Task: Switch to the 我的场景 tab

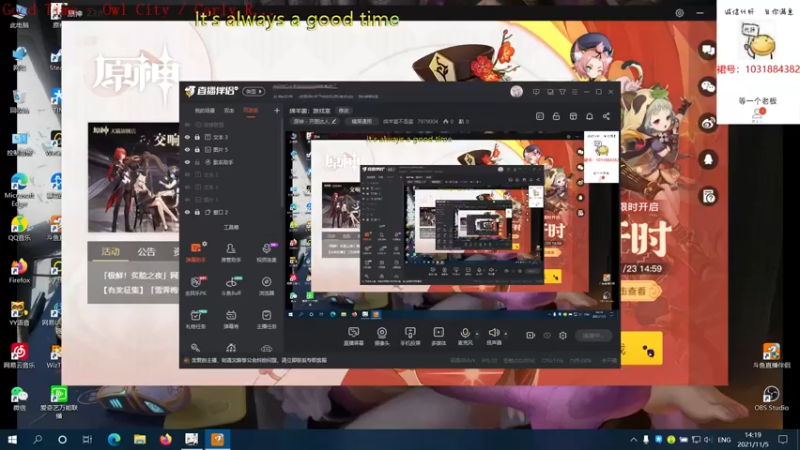Action: [x=205, y=111]
